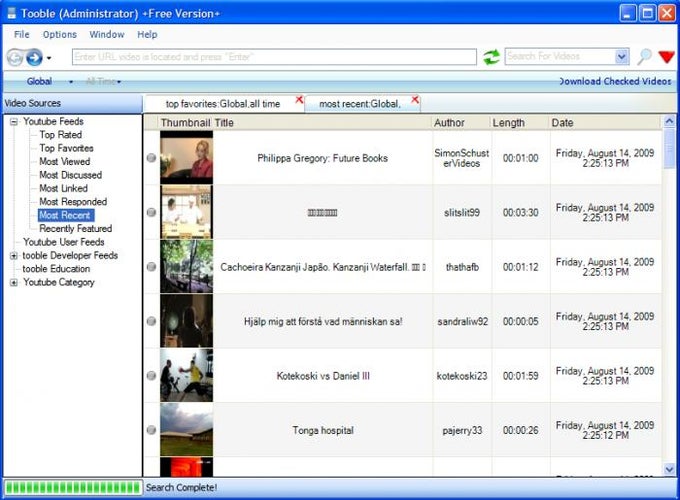Image resolution: width=680 pixels, height=500 pixels.
Task: Sort by Length column header
Action: point(520,123)
